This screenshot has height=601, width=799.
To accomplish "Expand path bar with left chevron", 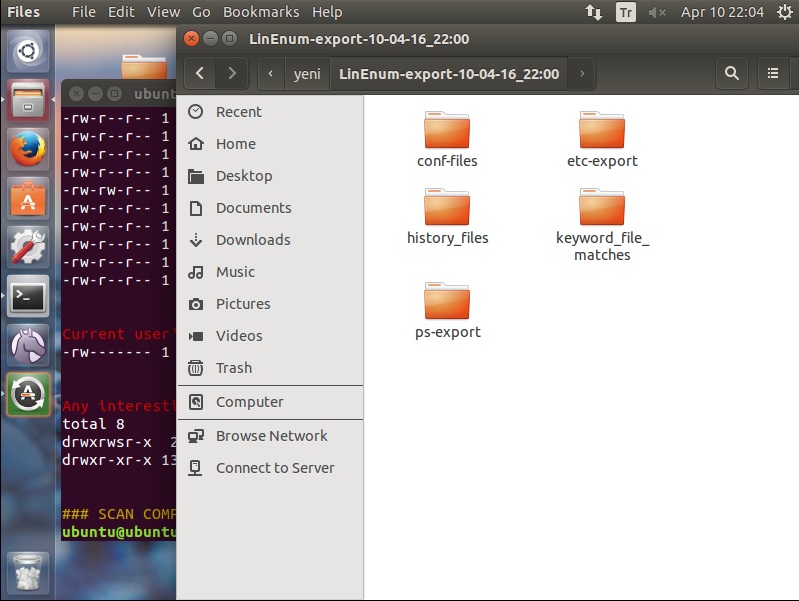I will click(x=271, y=73).
